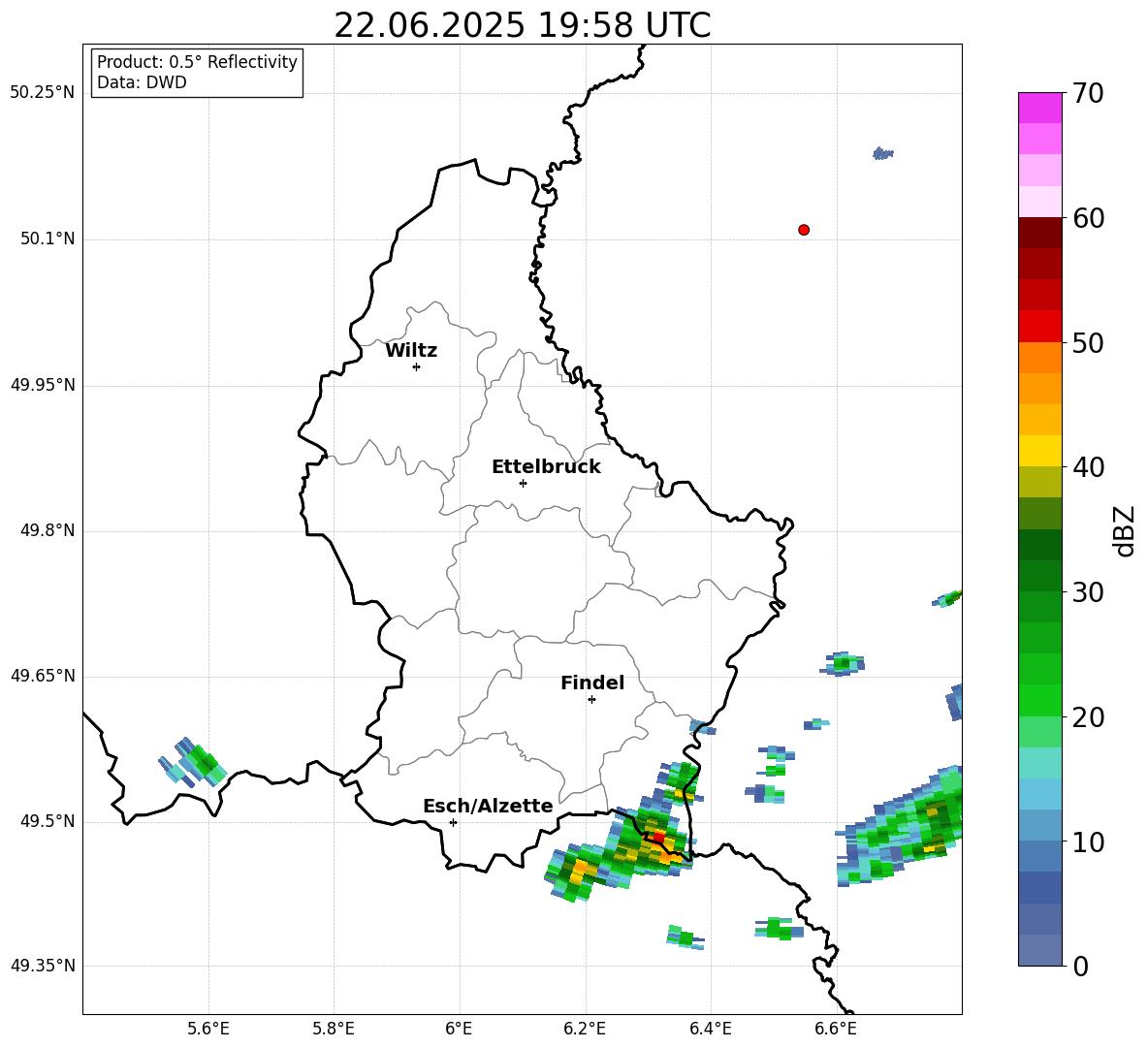
Task: Click the Findel station cross marker
Action: (x=591, y=700)
